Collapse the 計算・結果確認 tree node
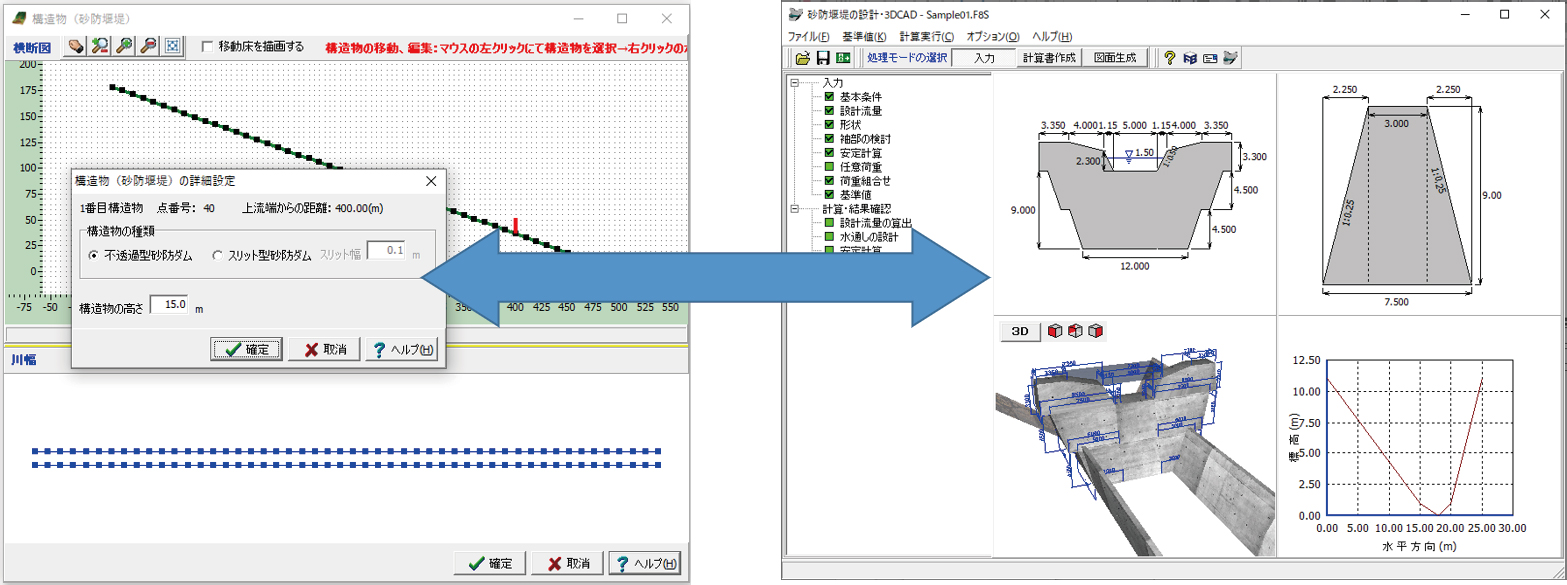 click(794, 209)
